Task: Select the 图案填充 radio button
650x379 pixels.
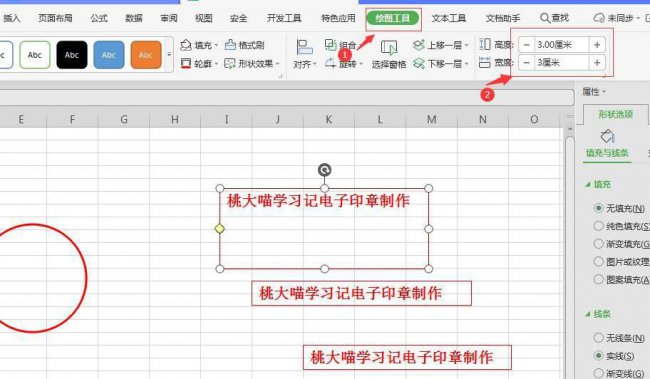Action: 598,279
